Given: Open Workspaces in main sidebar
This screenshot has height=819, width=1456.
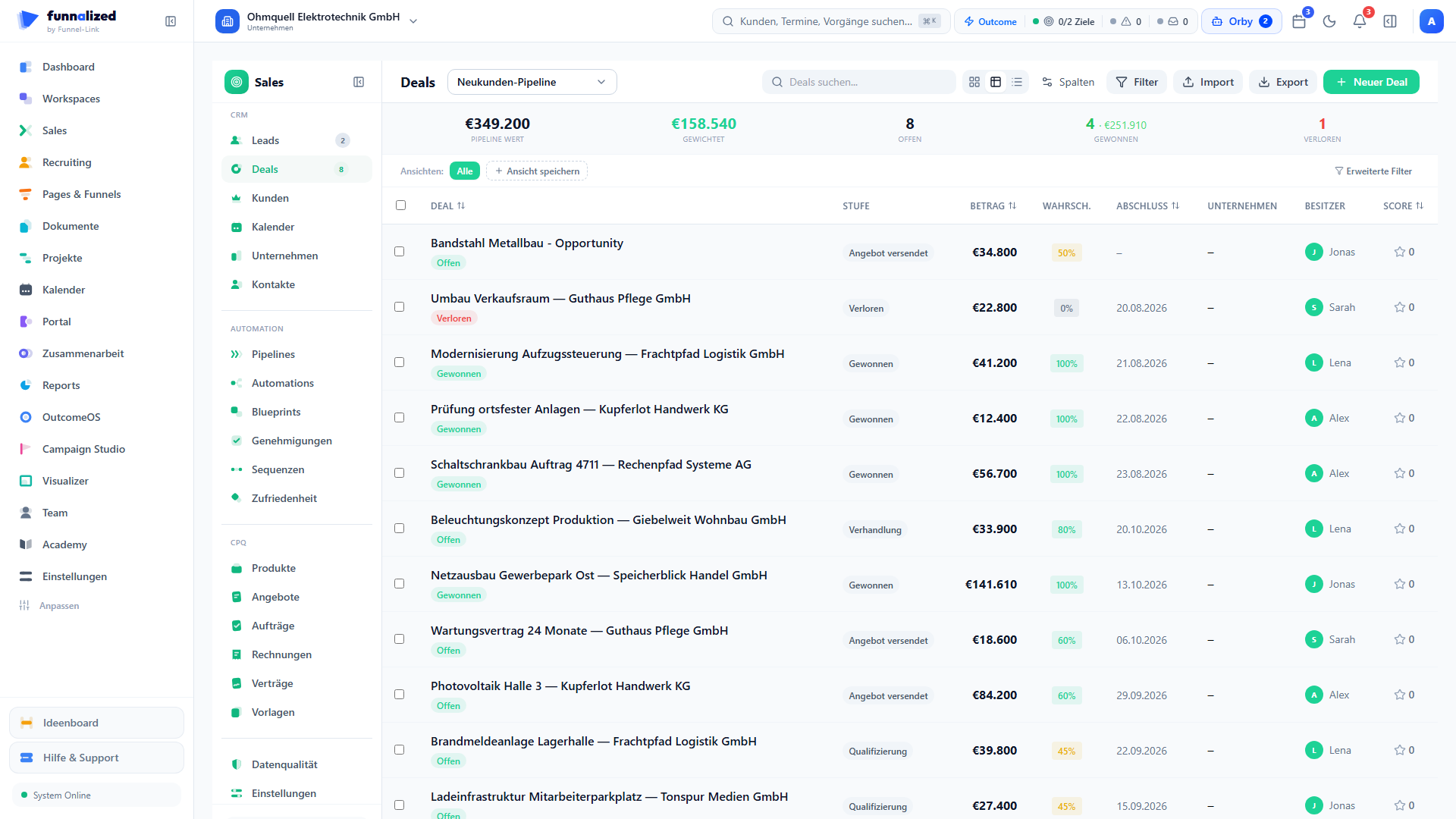Looking at the screenshot, I should click(97, 99).
